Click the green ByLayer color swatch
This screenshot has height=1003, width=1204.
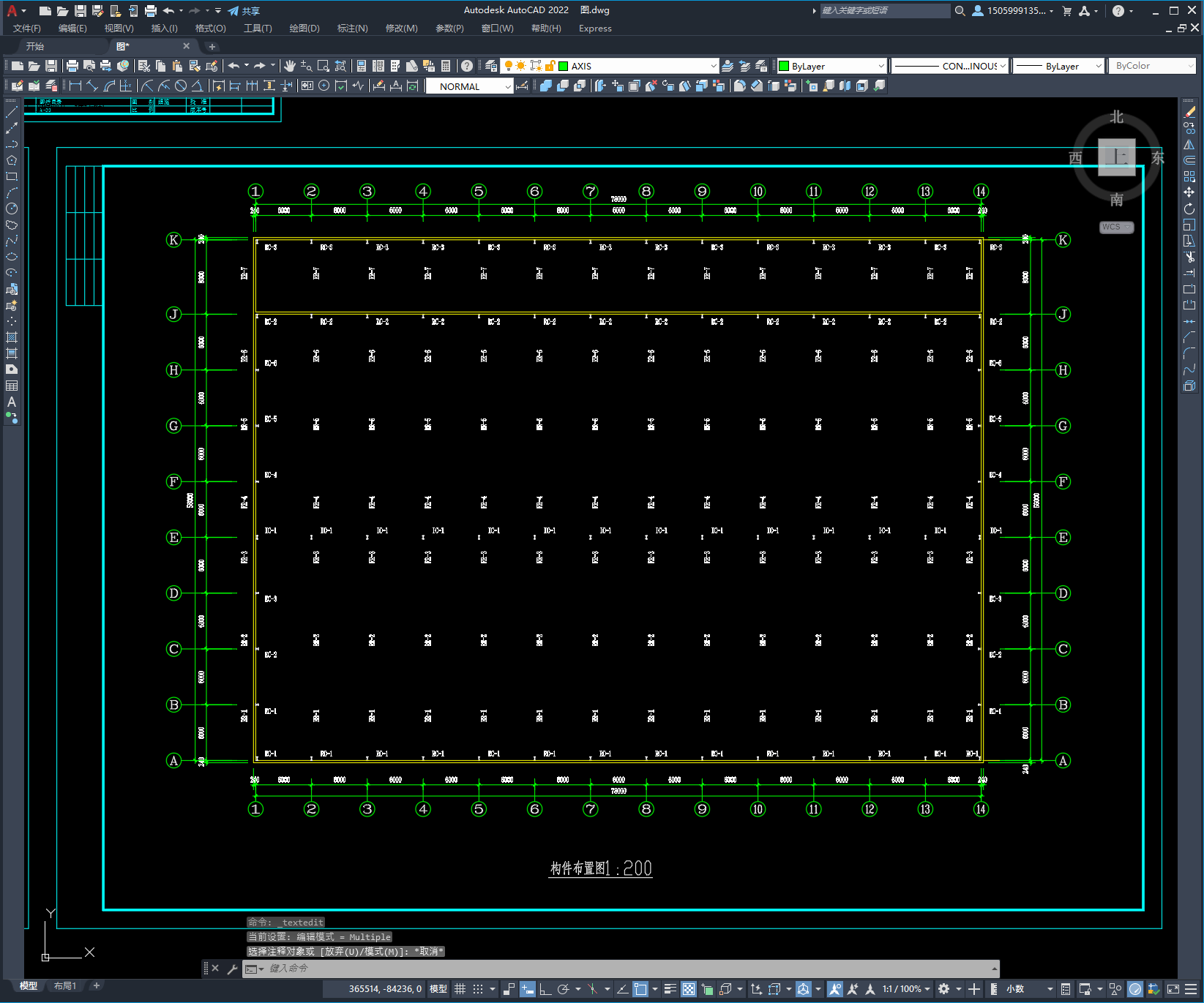[x=784, y=66]
